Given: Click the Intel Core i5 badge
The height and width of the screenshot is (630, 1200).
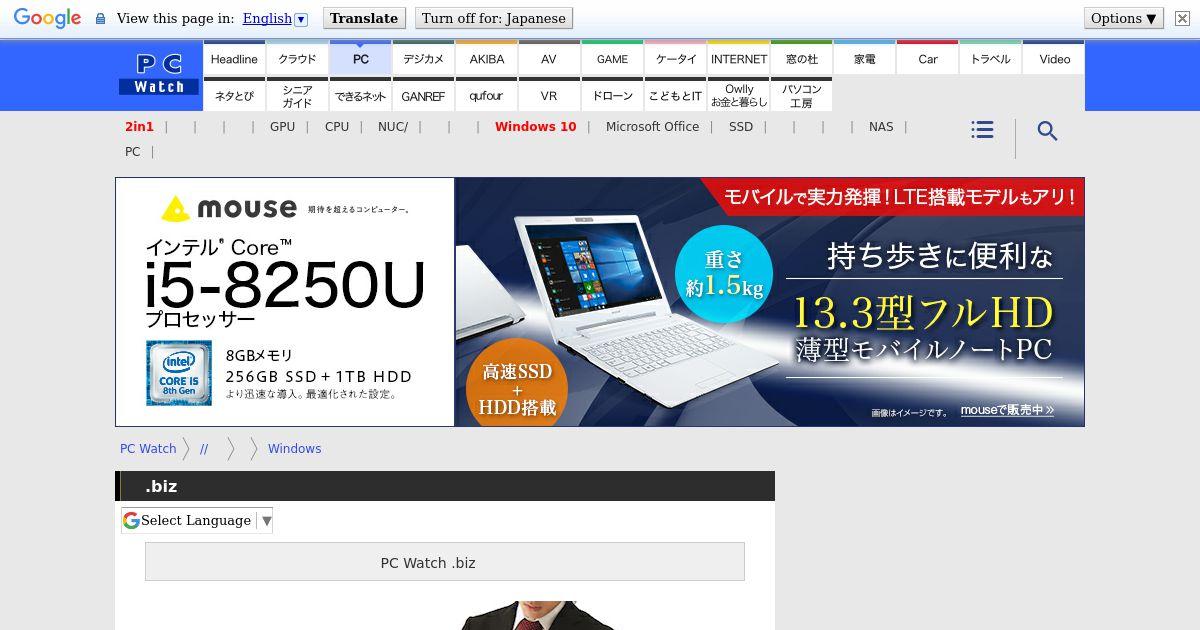Looking at the screenshot, I should [179, 373].
